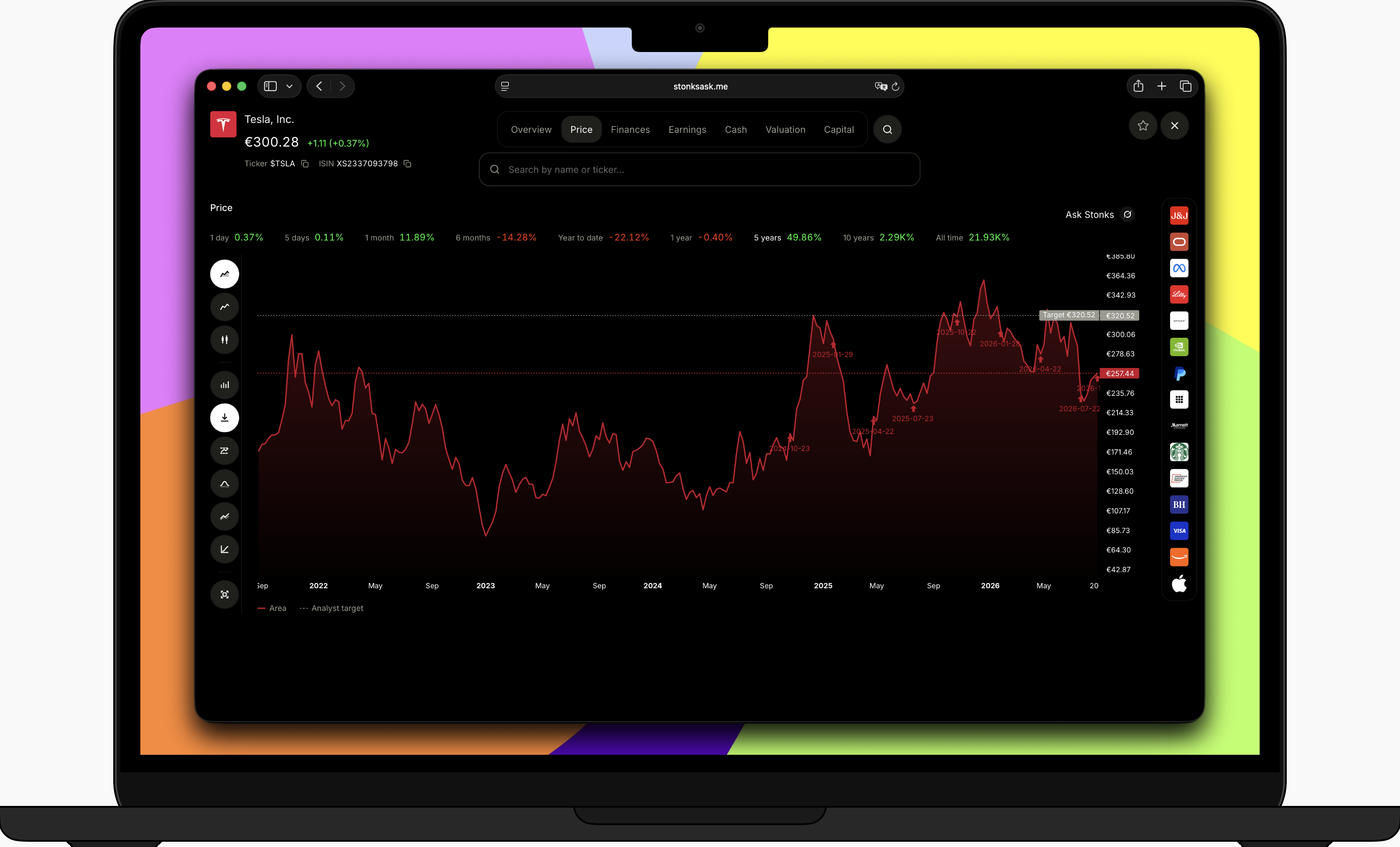Select the All time price range
The image size is (1400, 847).
point(973,237)
